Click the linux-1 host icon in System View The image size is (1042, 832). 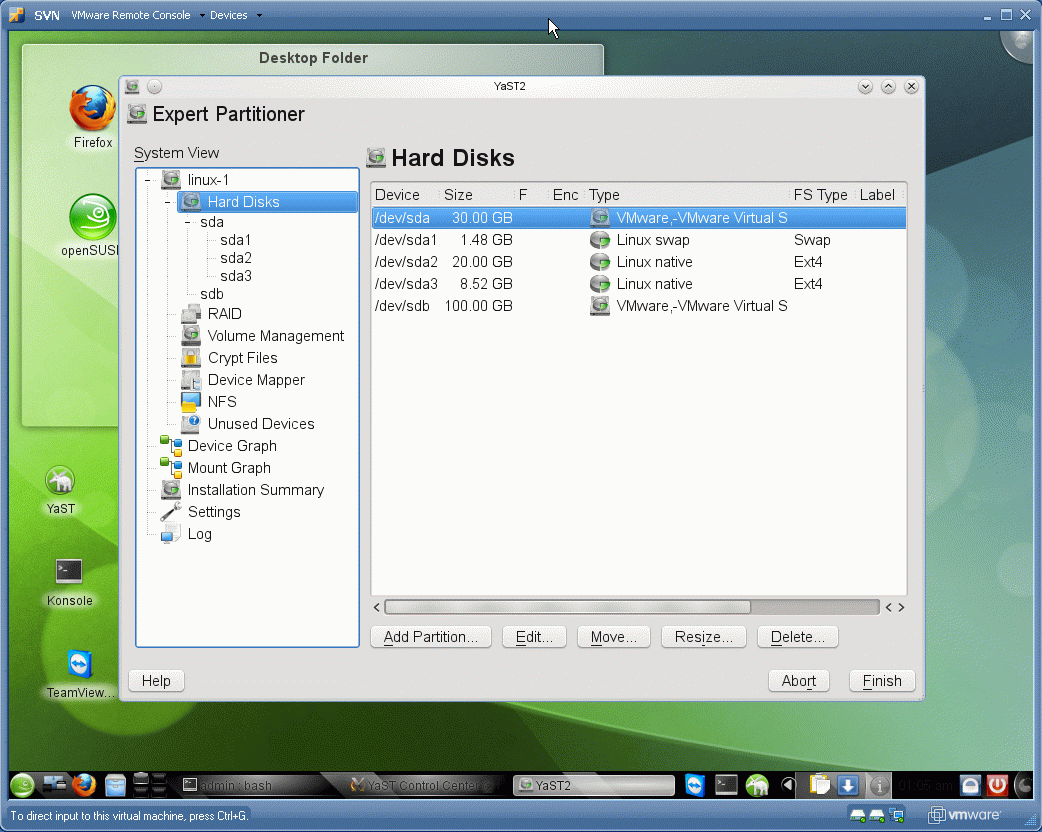click(x=171, y=179)
